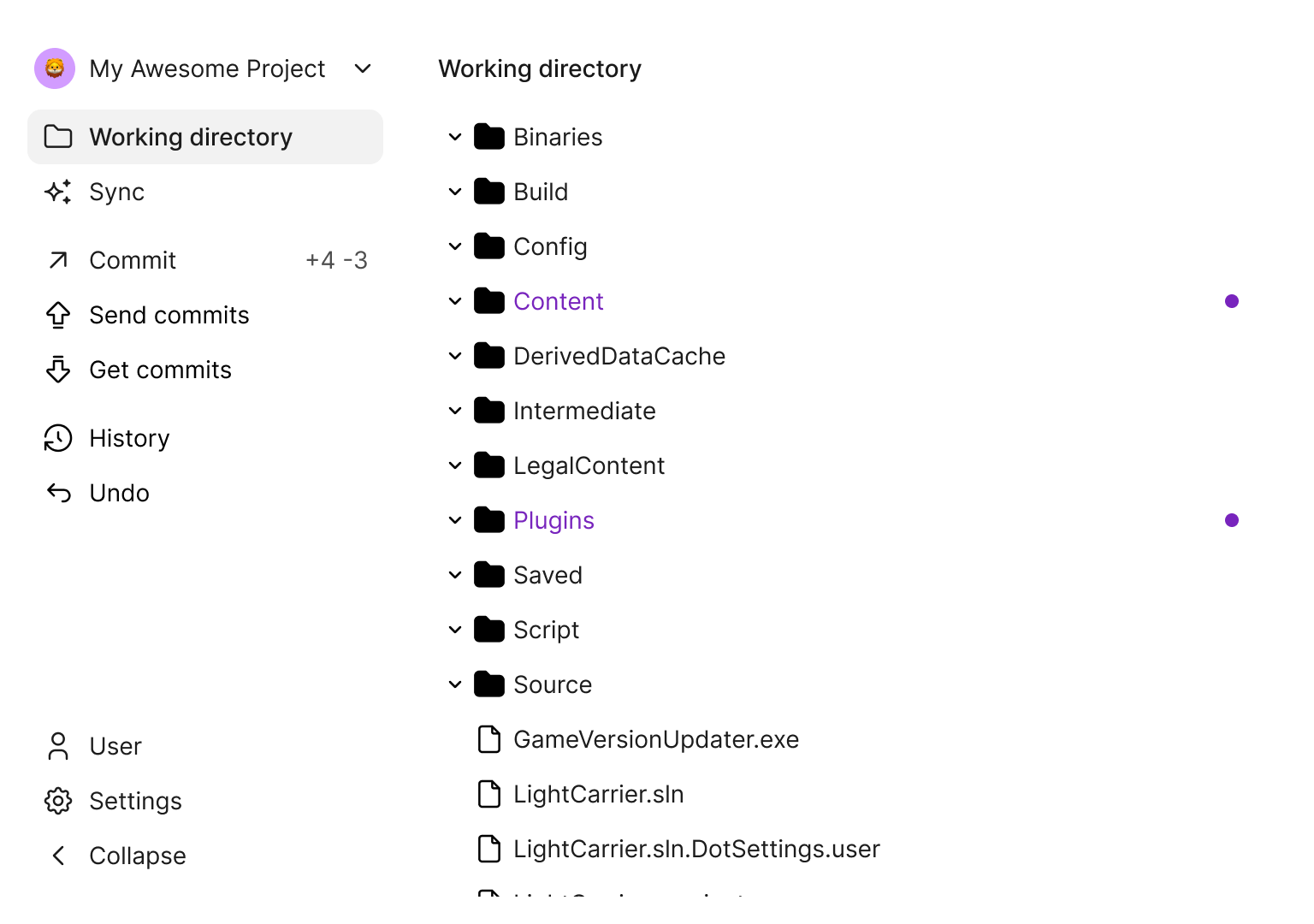Click the Get commits download icon

(x=58, y=370)
